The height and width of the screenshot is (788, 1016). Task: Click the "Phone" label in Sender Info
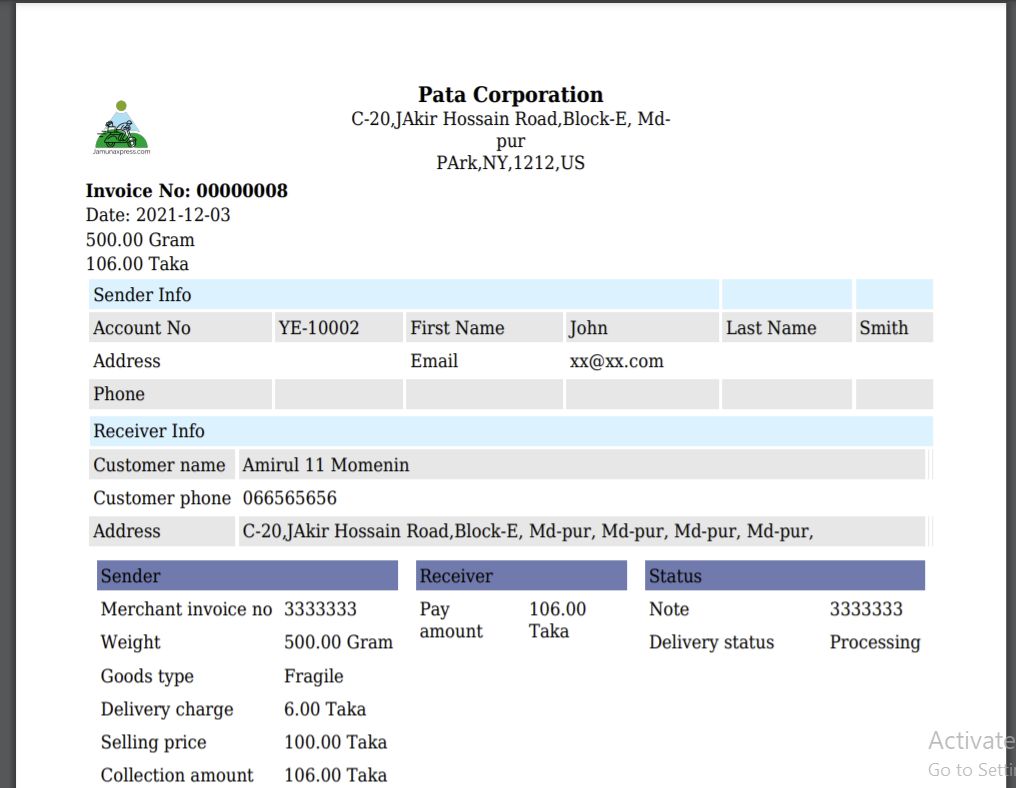(x=119, y=394)
